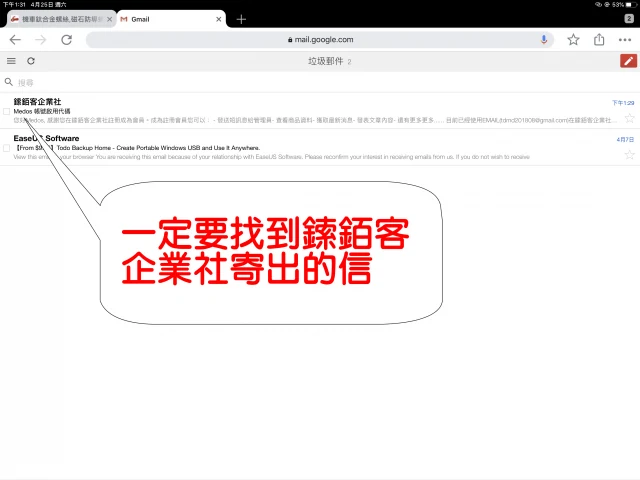
Task: Close the Gmail tab
Action: tap(218, 19)
